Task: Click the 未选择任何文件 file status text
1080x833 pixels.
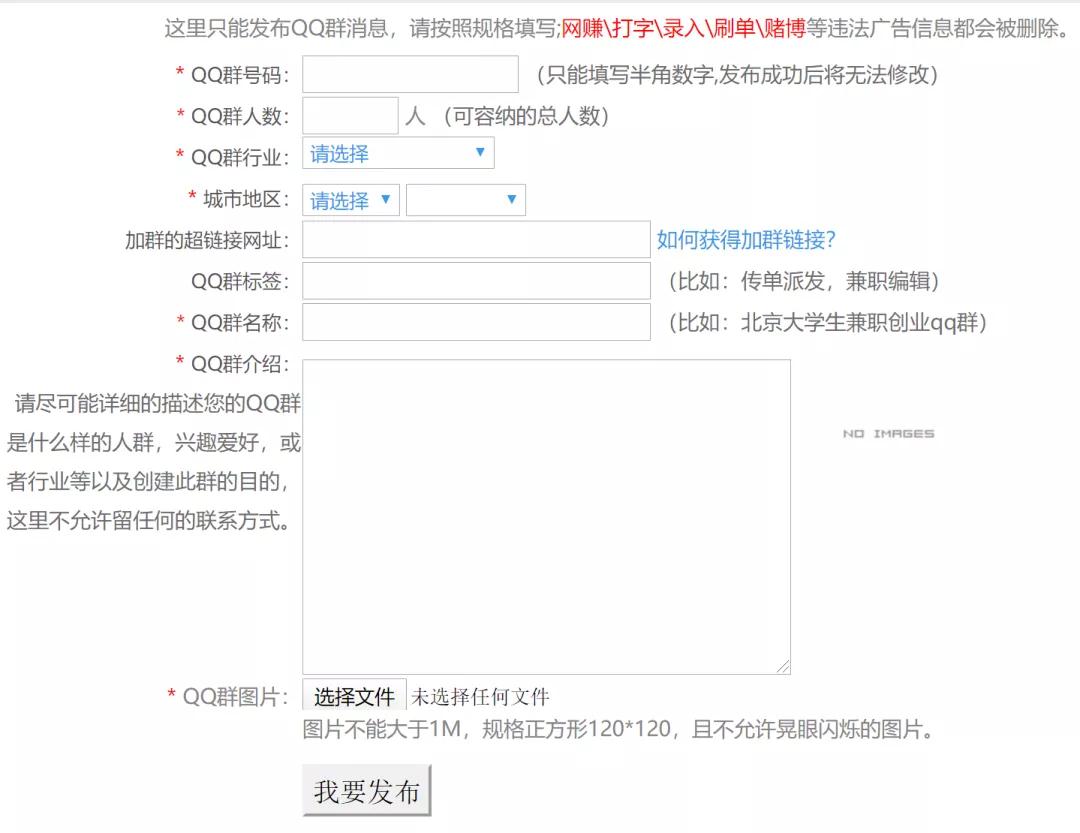Action: click(481, 697)
